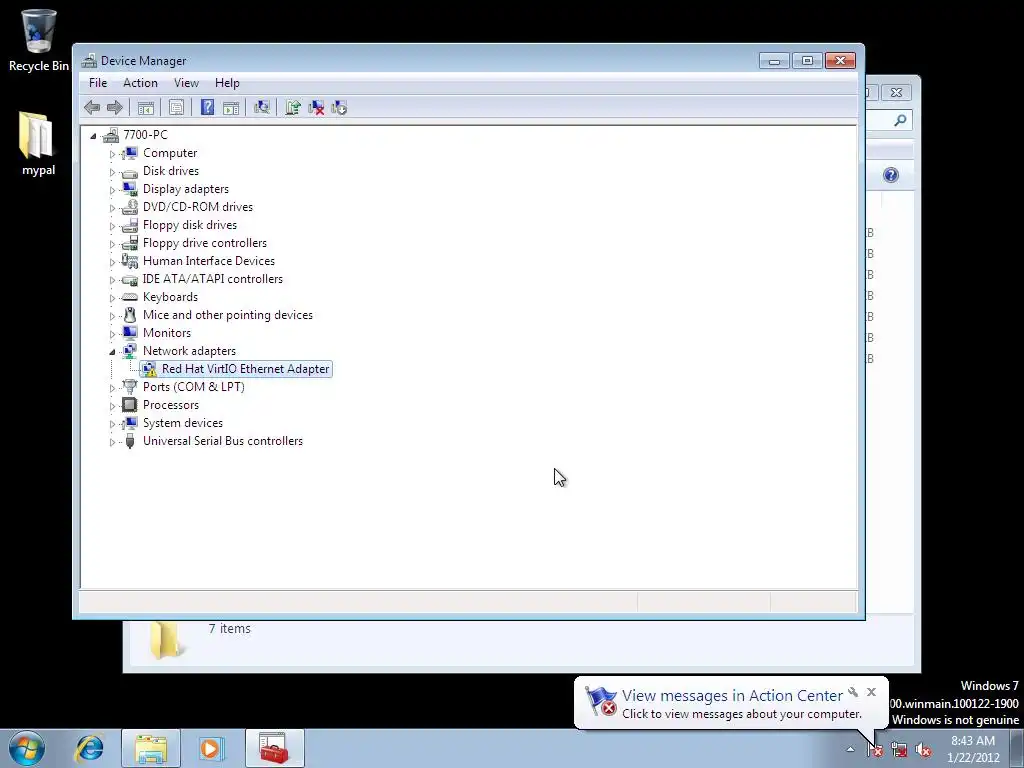Click the red toolbox taskbar button
This screenshot has width=1024, height=768.
274,748
